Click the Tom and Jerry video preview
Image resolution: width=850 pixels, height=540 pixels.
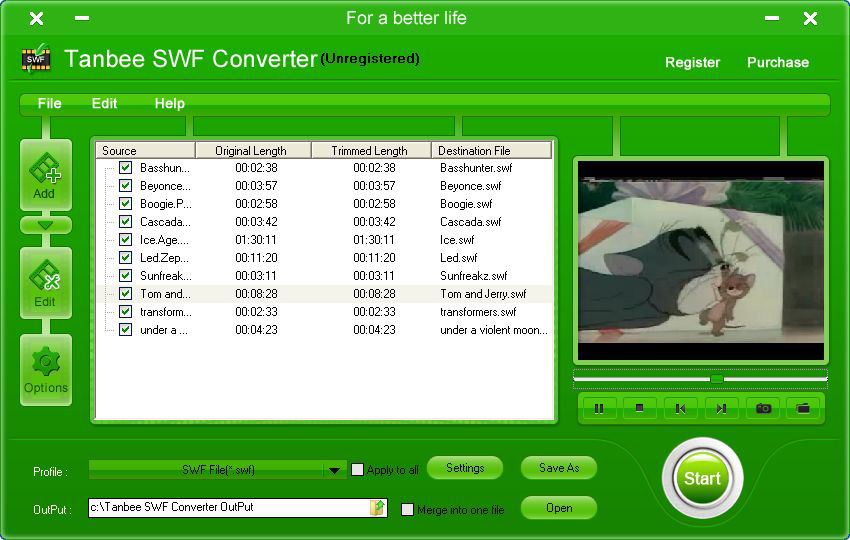[701, 261]
